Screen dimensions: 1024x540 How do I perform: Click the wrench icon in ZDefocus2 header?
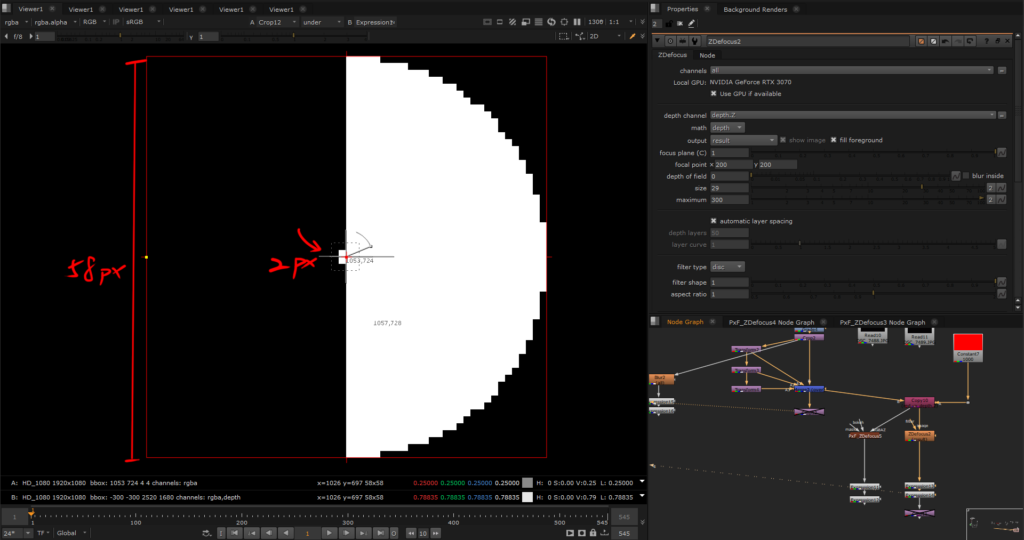click(694, 41)
